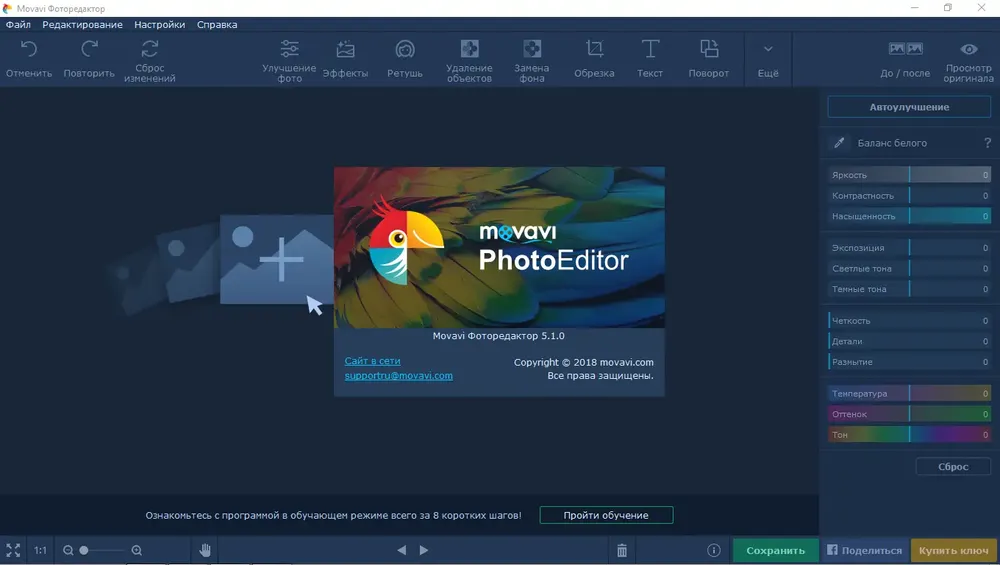Open the Сайт в сети link
1000x565 pixels.
(372, 361)
